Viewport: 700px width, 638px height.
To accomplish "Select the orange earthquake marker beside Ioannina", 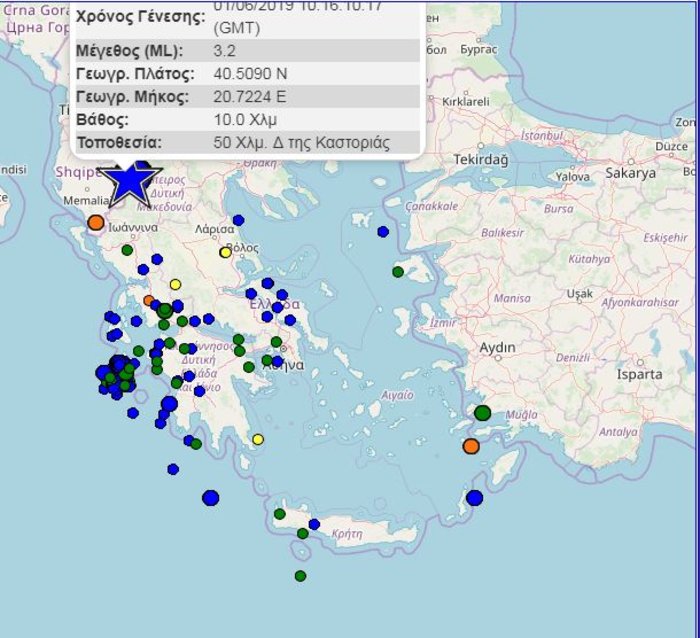I will [96, 222].
